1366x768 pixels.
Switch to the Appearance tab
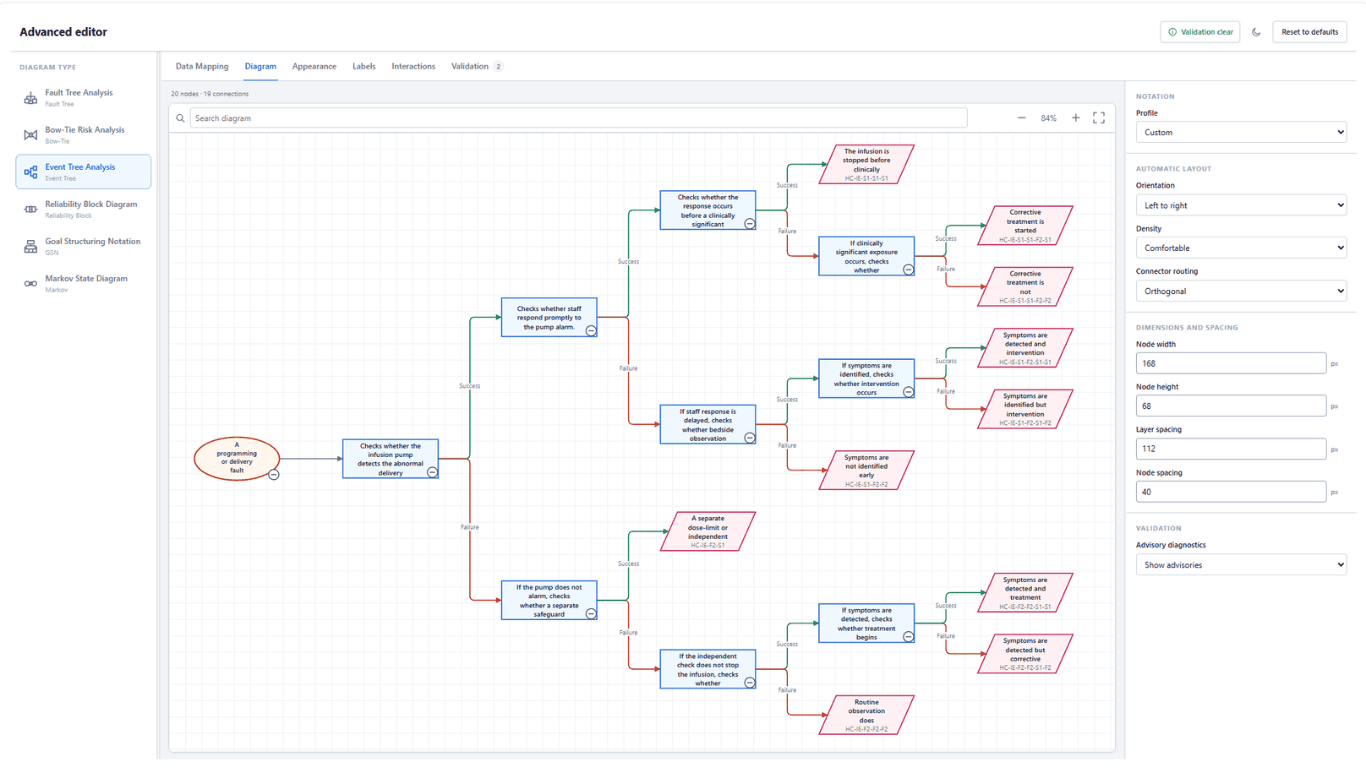pos(314,66)
